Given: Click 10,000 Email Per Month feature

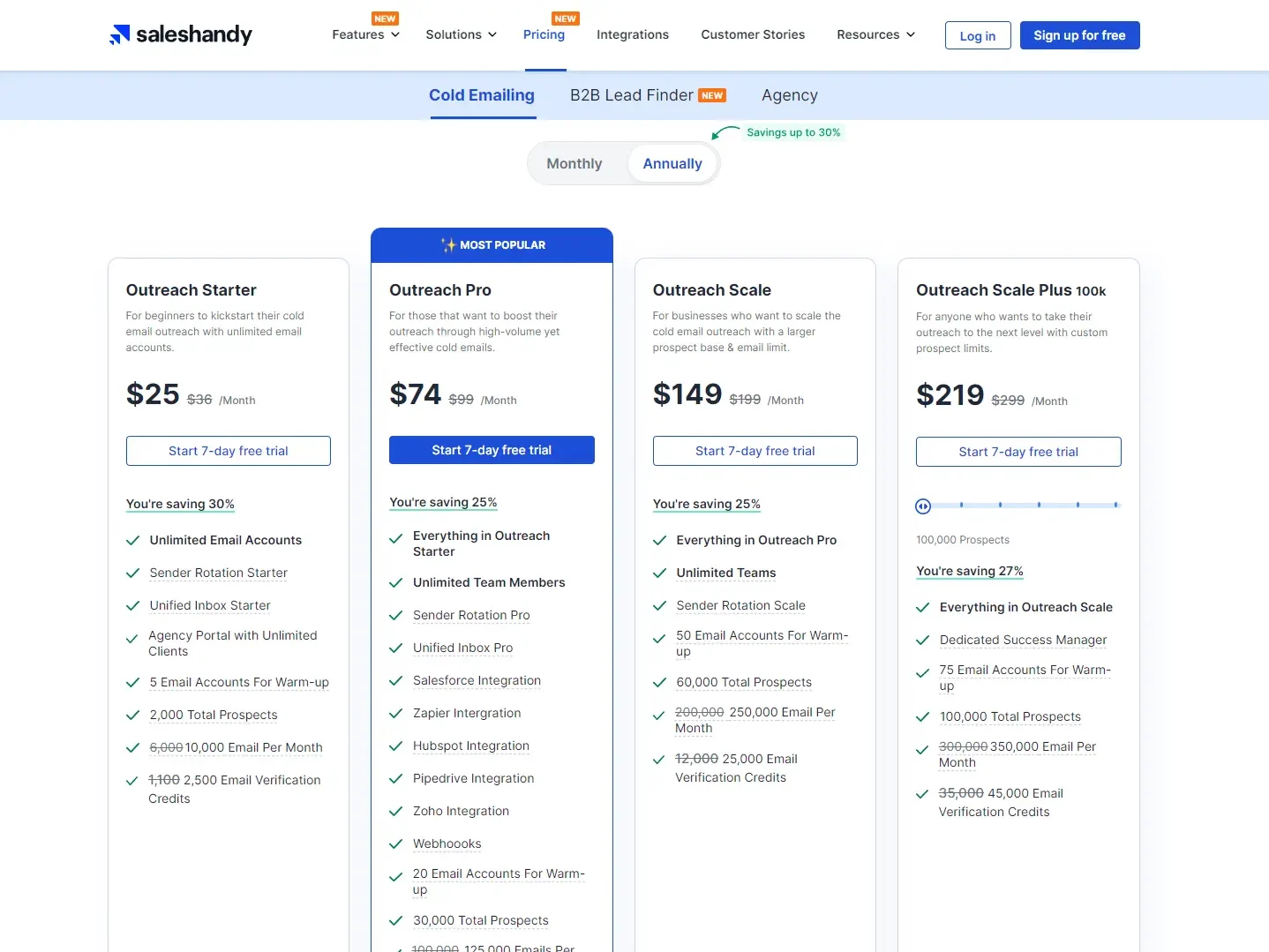Looking at the screenshot, I should (236, 747).
